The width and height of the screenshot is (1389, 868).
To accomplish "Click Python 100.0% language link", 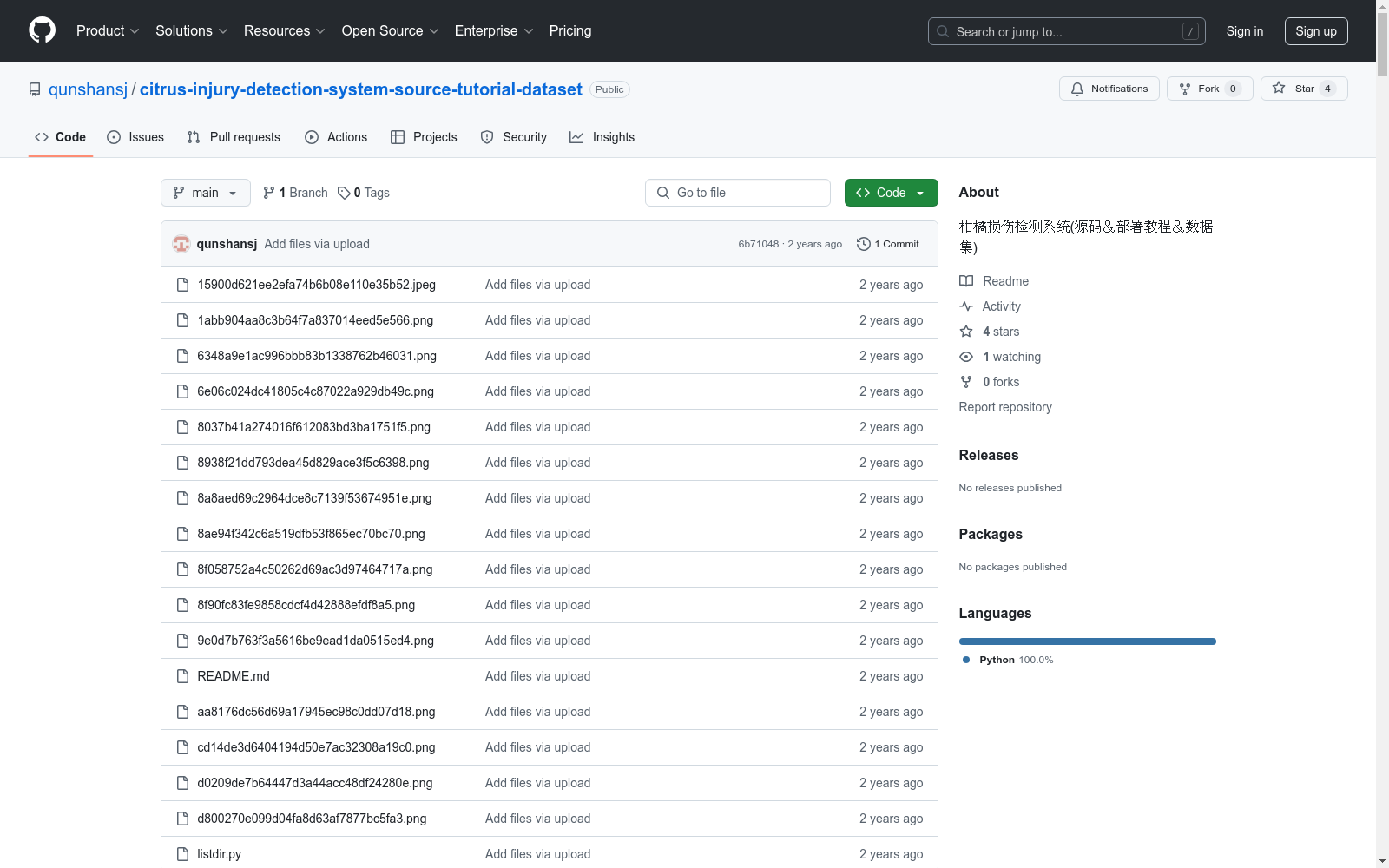I will [1008, 660].
